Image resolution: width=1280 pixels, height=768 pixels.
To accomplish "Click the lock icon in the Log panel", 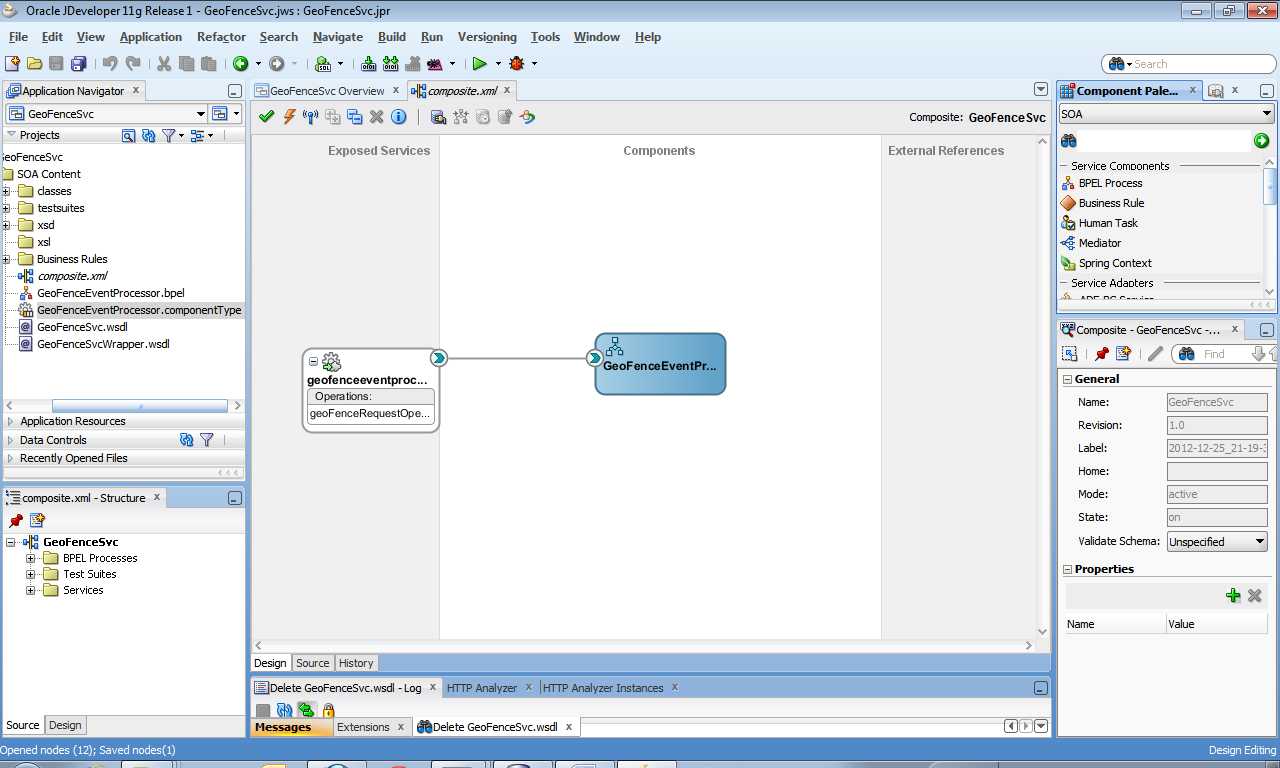I will coord(328,710).
